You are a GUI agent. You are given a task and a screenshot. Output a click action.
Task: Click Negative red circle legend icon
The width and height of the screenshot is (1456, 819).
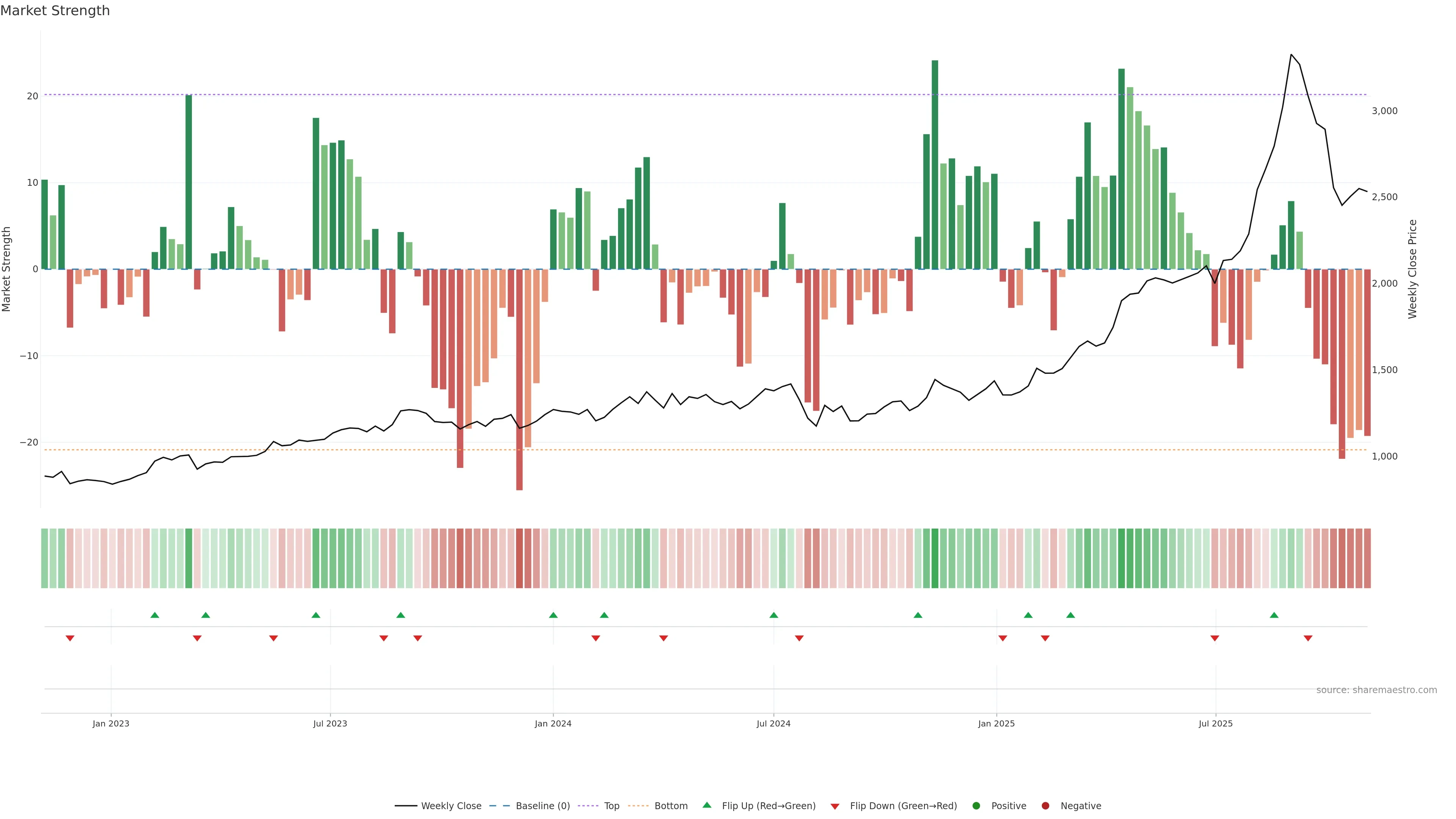click(x=1045, y=806)
